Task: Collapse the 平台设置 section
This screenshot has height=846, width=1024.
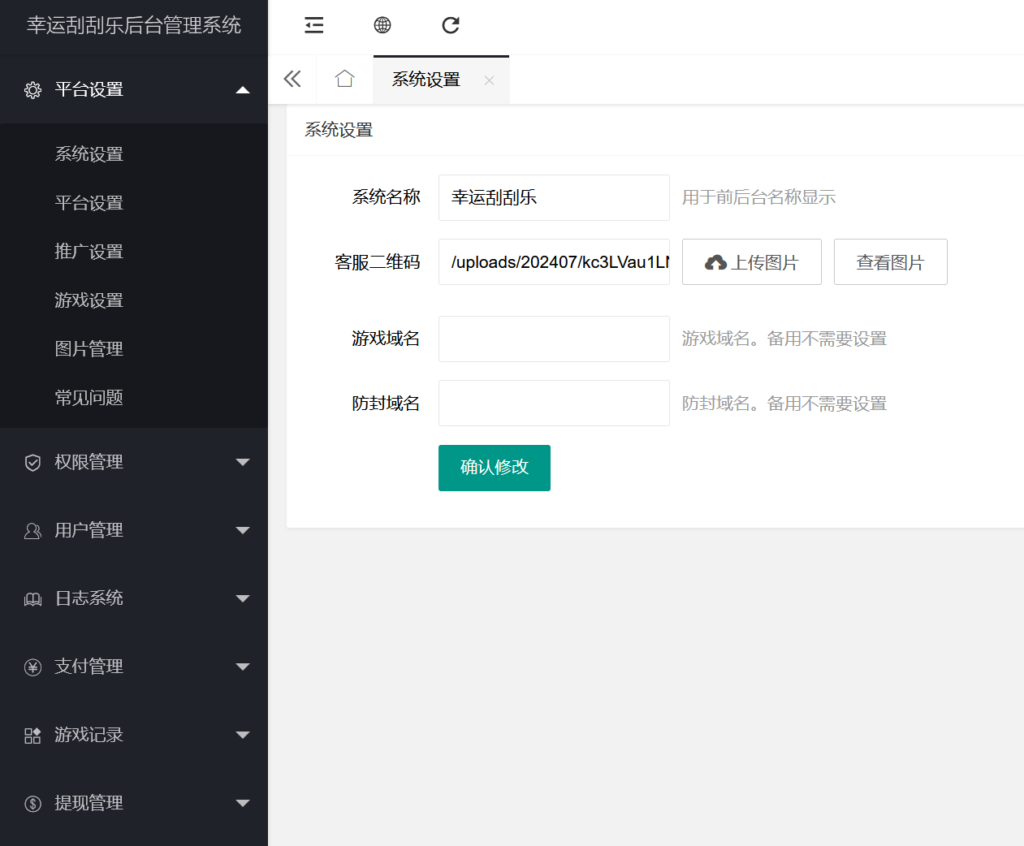Action: [x=241, y=89]
